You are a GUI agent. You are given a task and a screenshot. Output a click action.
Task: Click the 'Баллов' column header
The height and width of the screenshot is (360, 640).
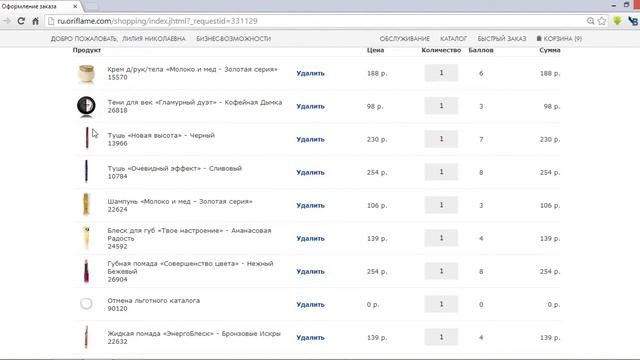481,50
